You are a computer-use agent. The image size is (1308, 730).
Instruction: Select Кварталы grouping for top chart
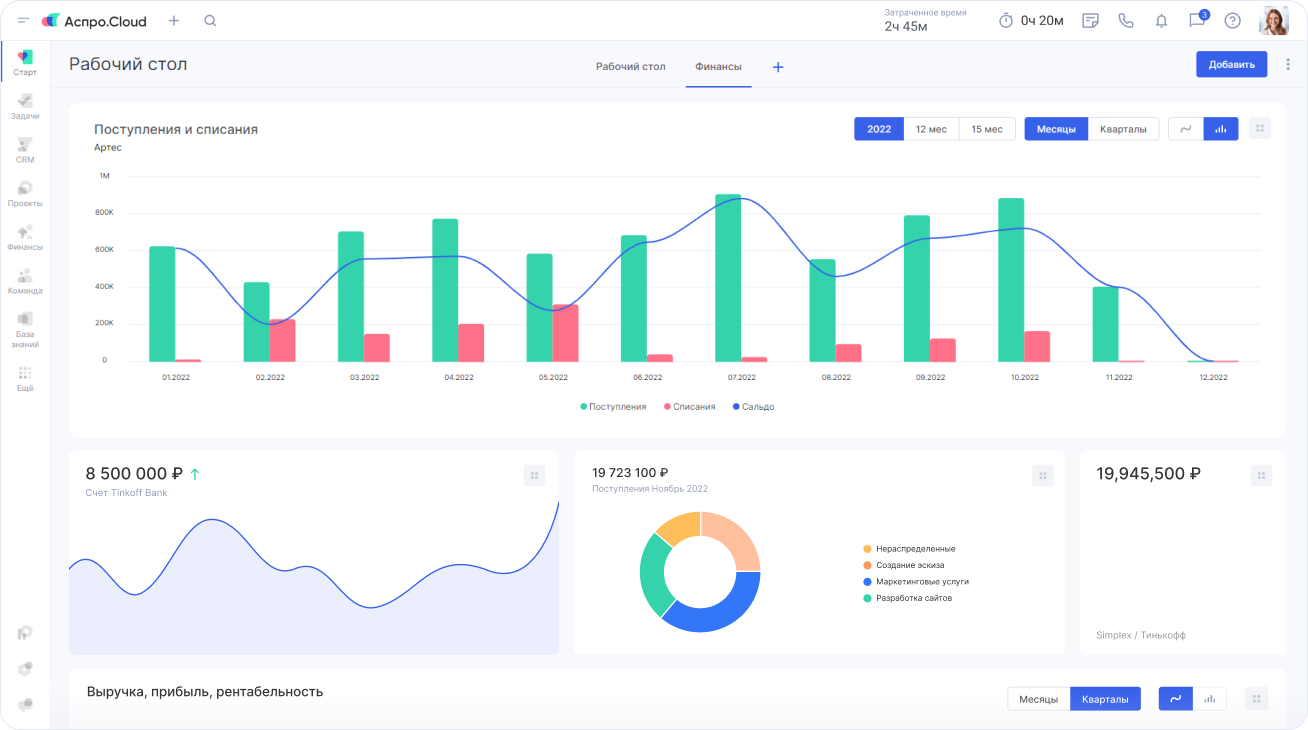point(1123,129)
